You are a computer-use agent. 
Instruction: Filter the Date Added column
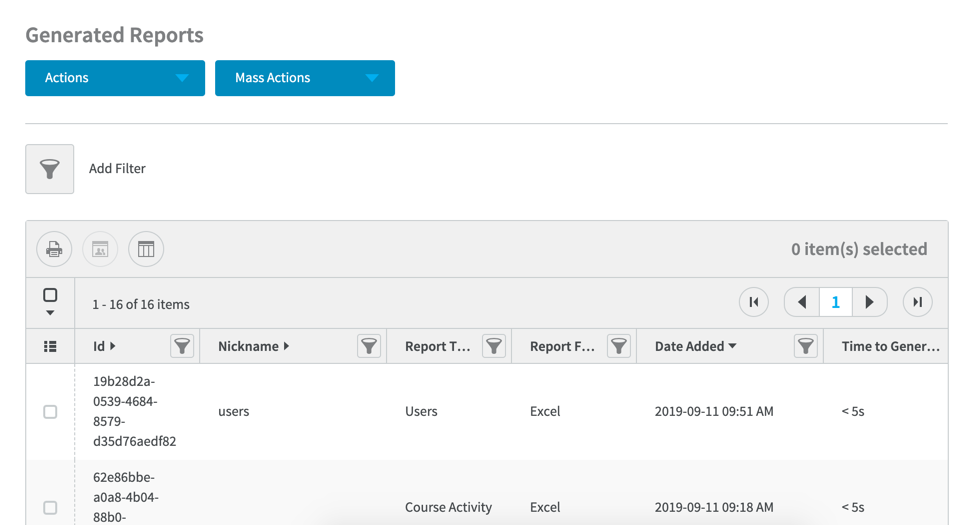(x=806, y=346)
